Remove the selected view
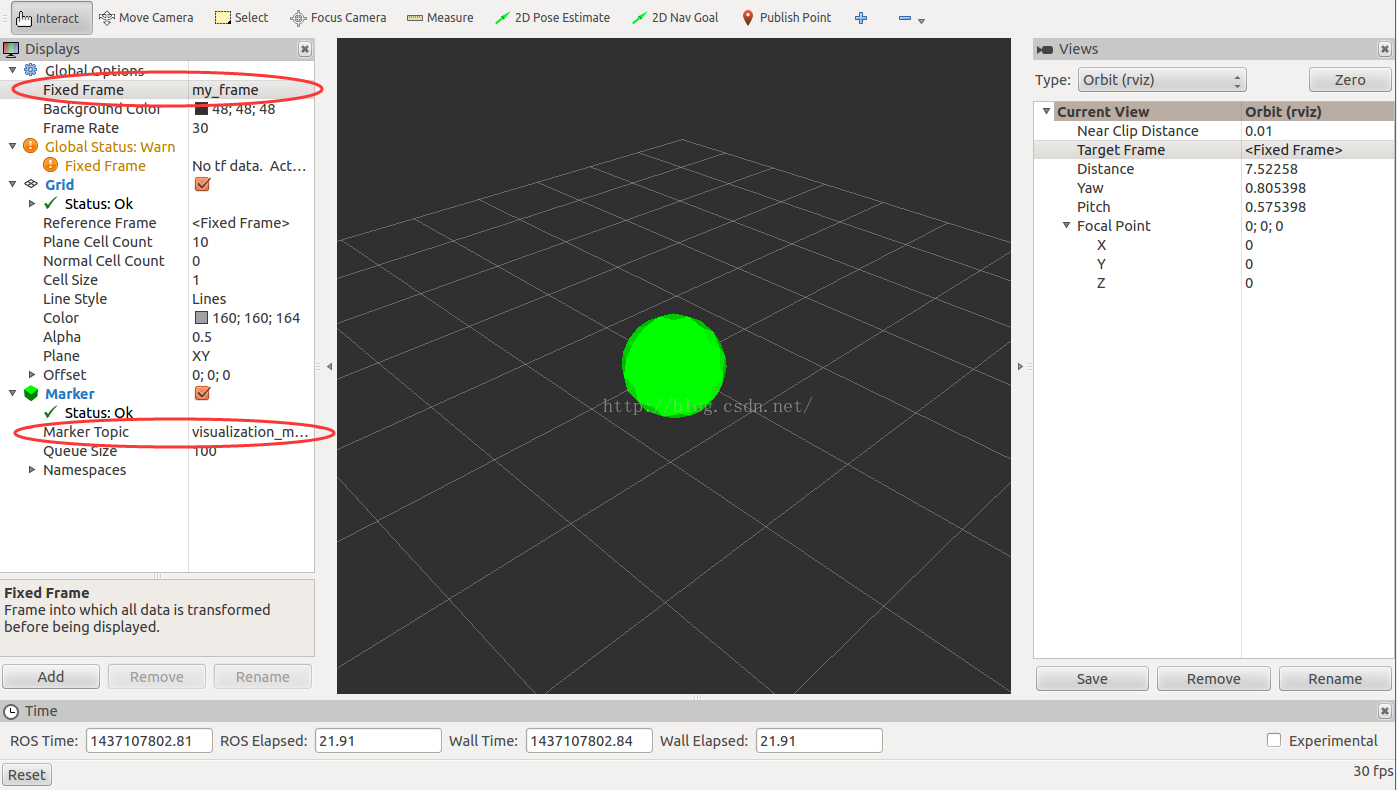Image resolution: width=1397 pixels, height=790 pixels. click(1214, 679)
